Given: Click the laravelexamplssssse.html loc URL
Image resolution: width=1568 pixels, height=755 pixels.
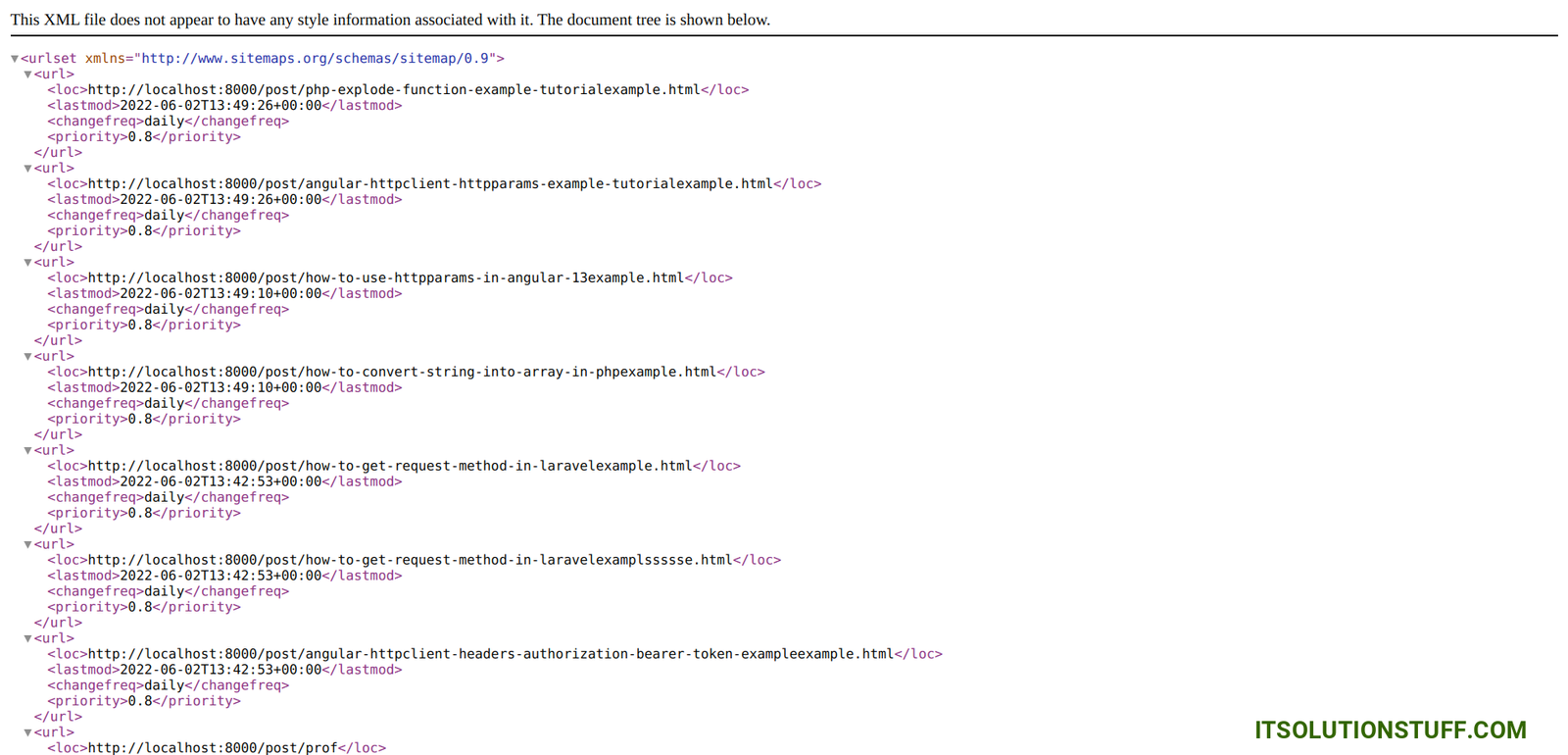Looking at the screenshot, I should pyautogui.click(x=410, y=561).
